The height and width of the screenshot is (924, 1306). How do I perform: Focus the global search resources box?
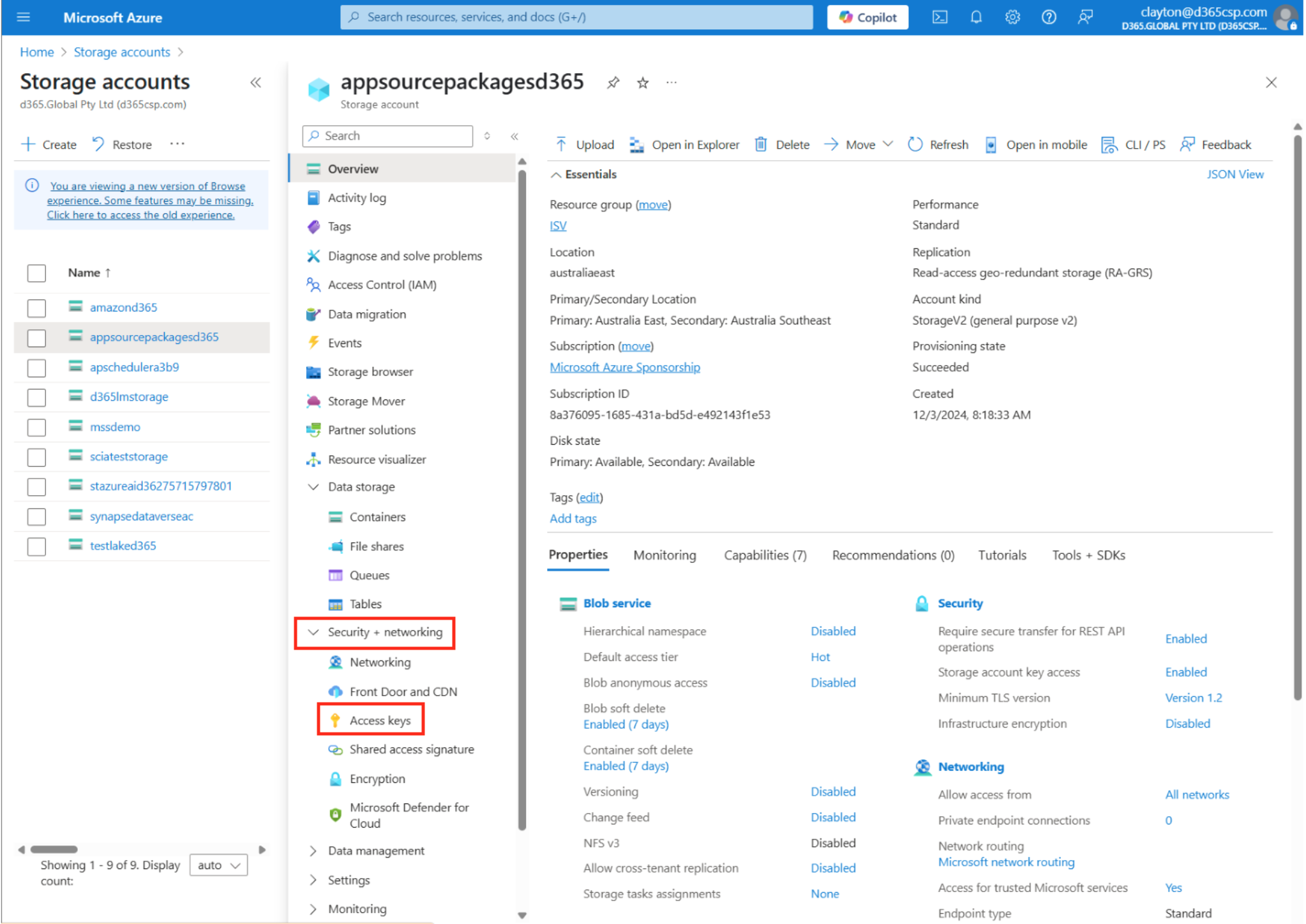pyautogui.click(x=576, y=17)
